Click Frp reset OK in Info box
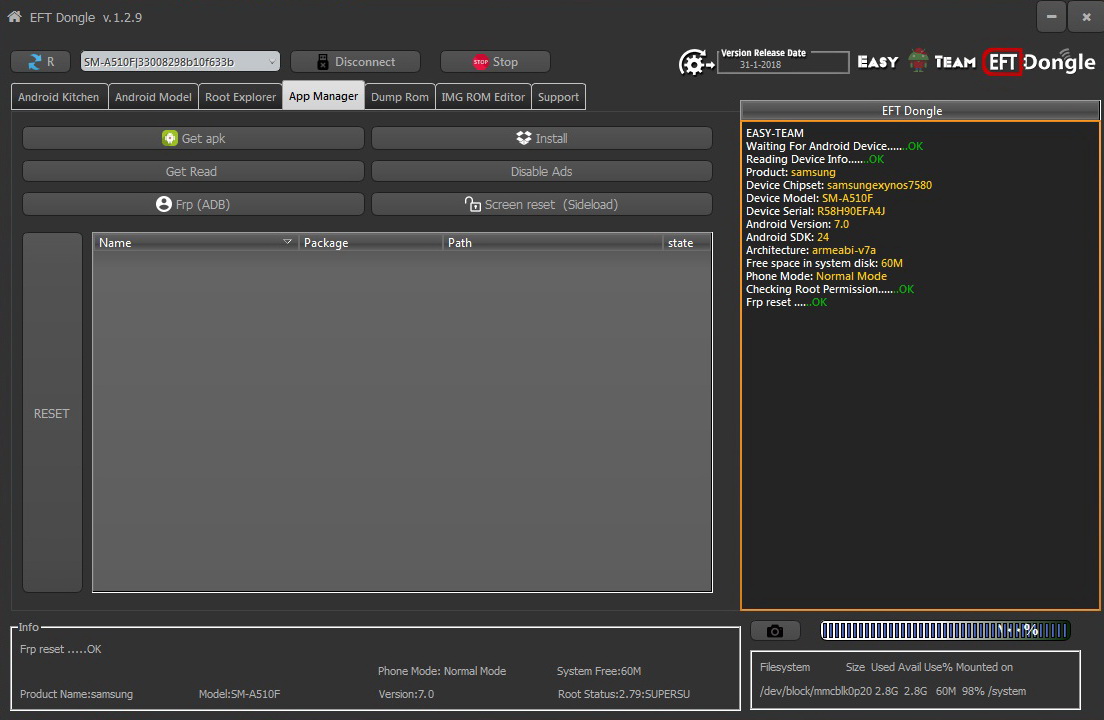 (x=61, y=649)
